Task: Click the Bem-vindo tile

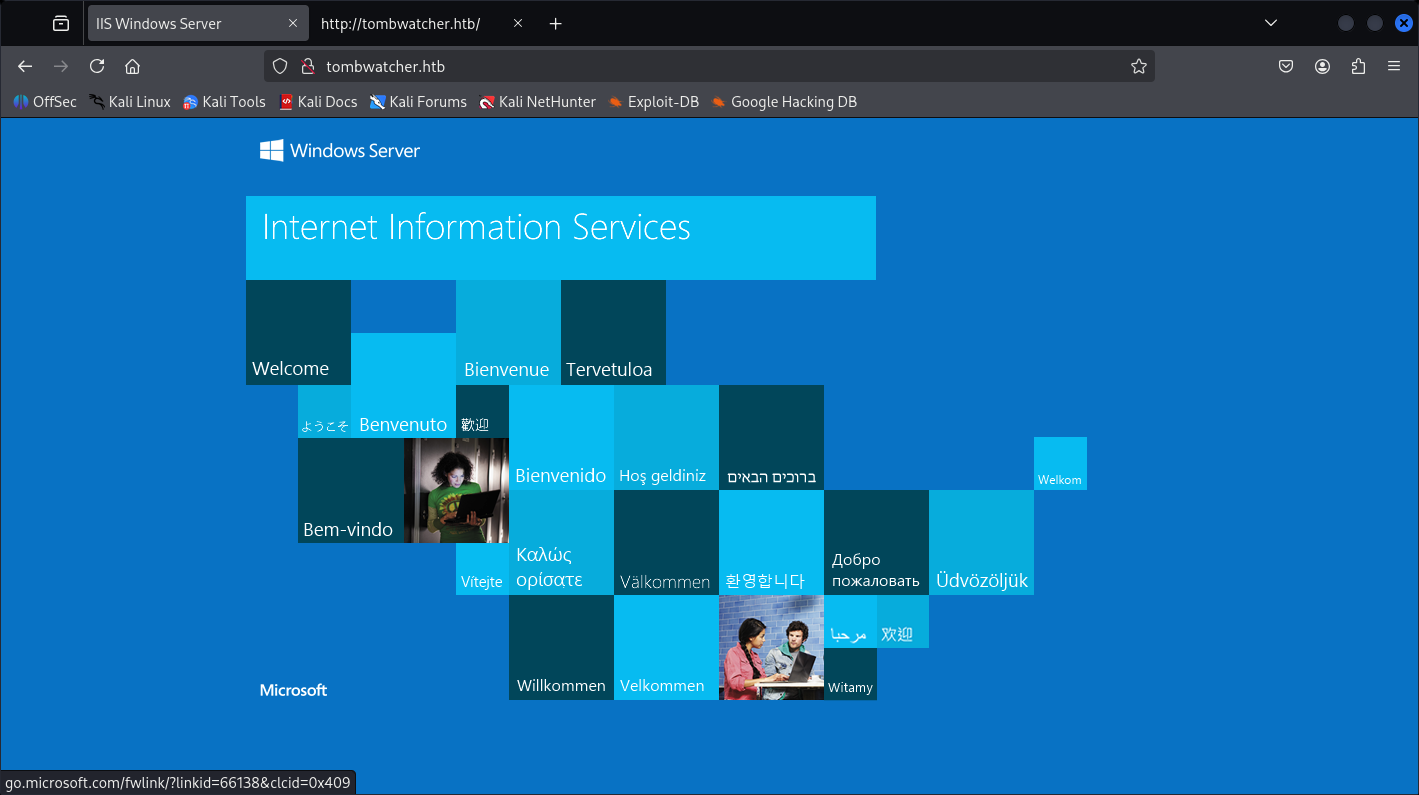Action: point(350,490)
